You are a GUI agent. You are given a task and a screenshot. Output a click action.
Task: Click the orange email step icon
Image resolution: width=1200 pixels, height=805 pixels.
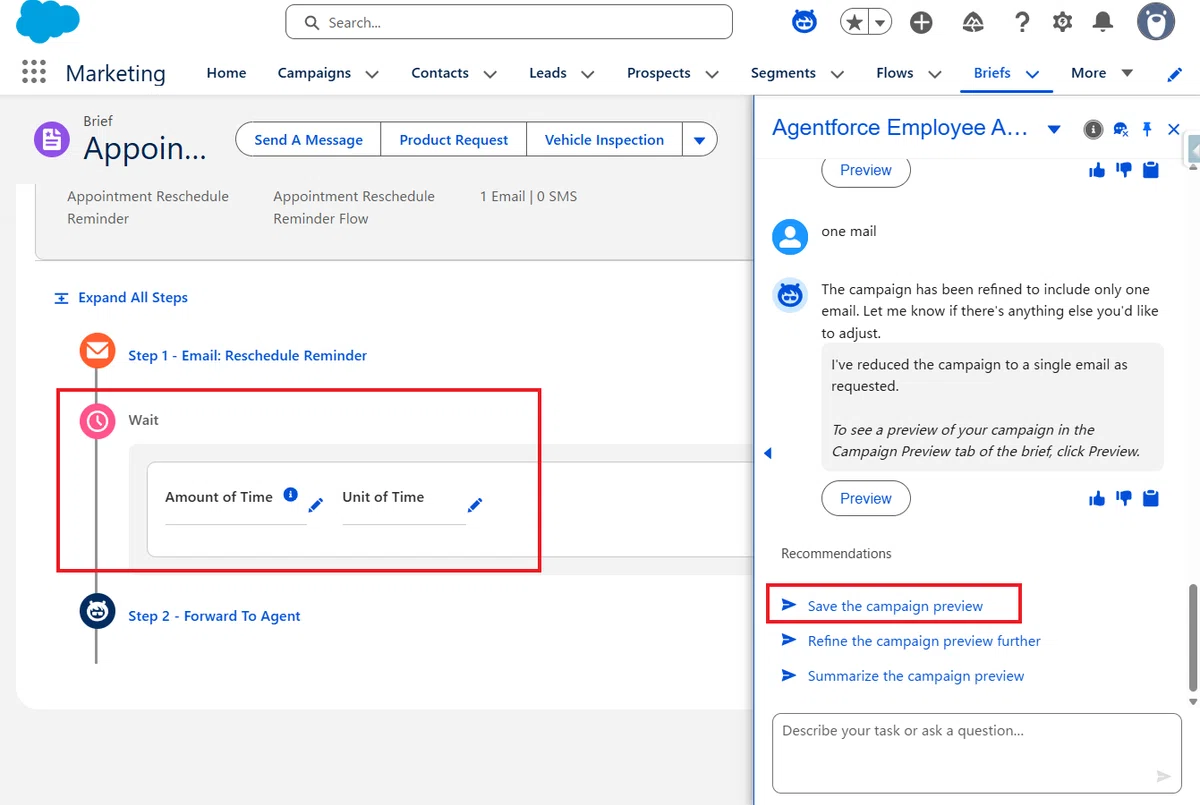(97, 351)
